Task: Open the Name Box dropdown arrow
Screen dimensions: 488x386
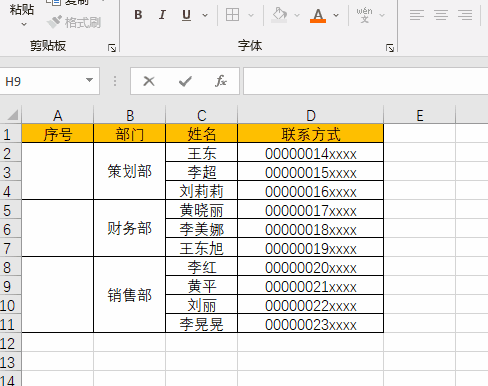Action: (89, 80)
